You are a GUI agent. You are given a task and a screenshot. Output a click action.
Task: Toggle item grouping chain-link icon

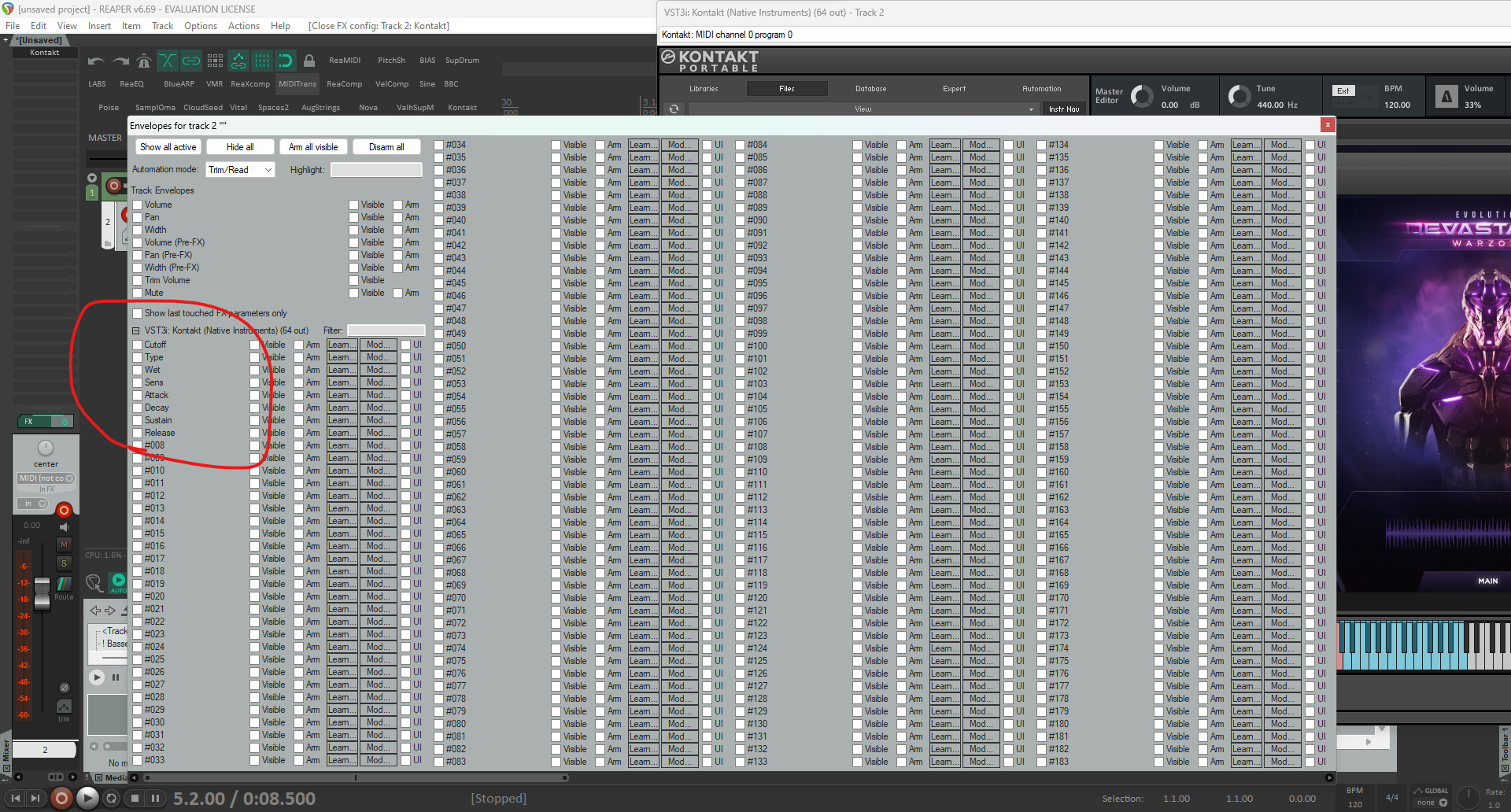click(x=191, y=61)
